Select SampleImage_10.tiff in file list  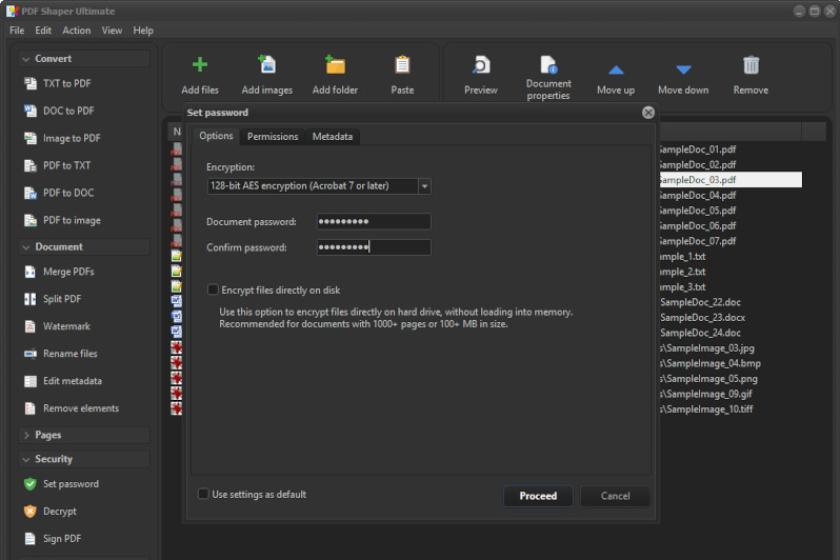(x=706, y=409)
